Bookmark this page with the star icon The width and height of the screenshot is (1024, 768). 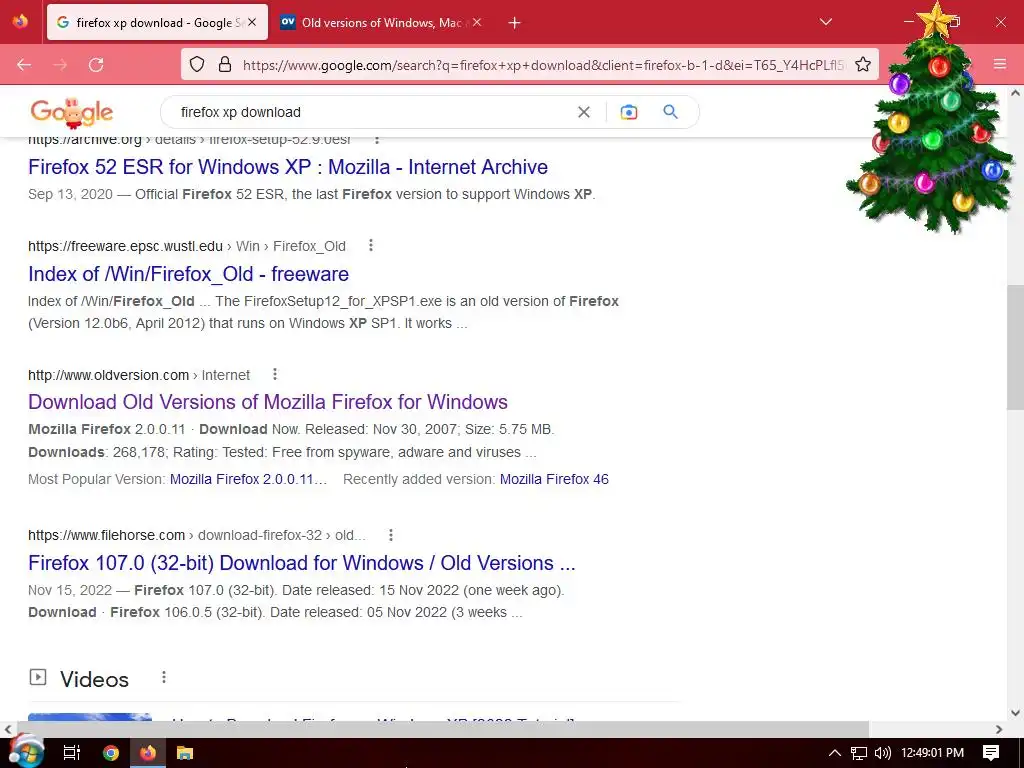coord(863,64)
